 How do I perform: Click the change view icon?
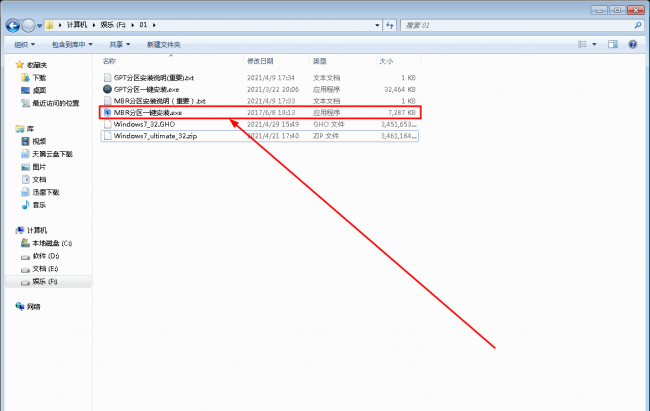point(582,44)
